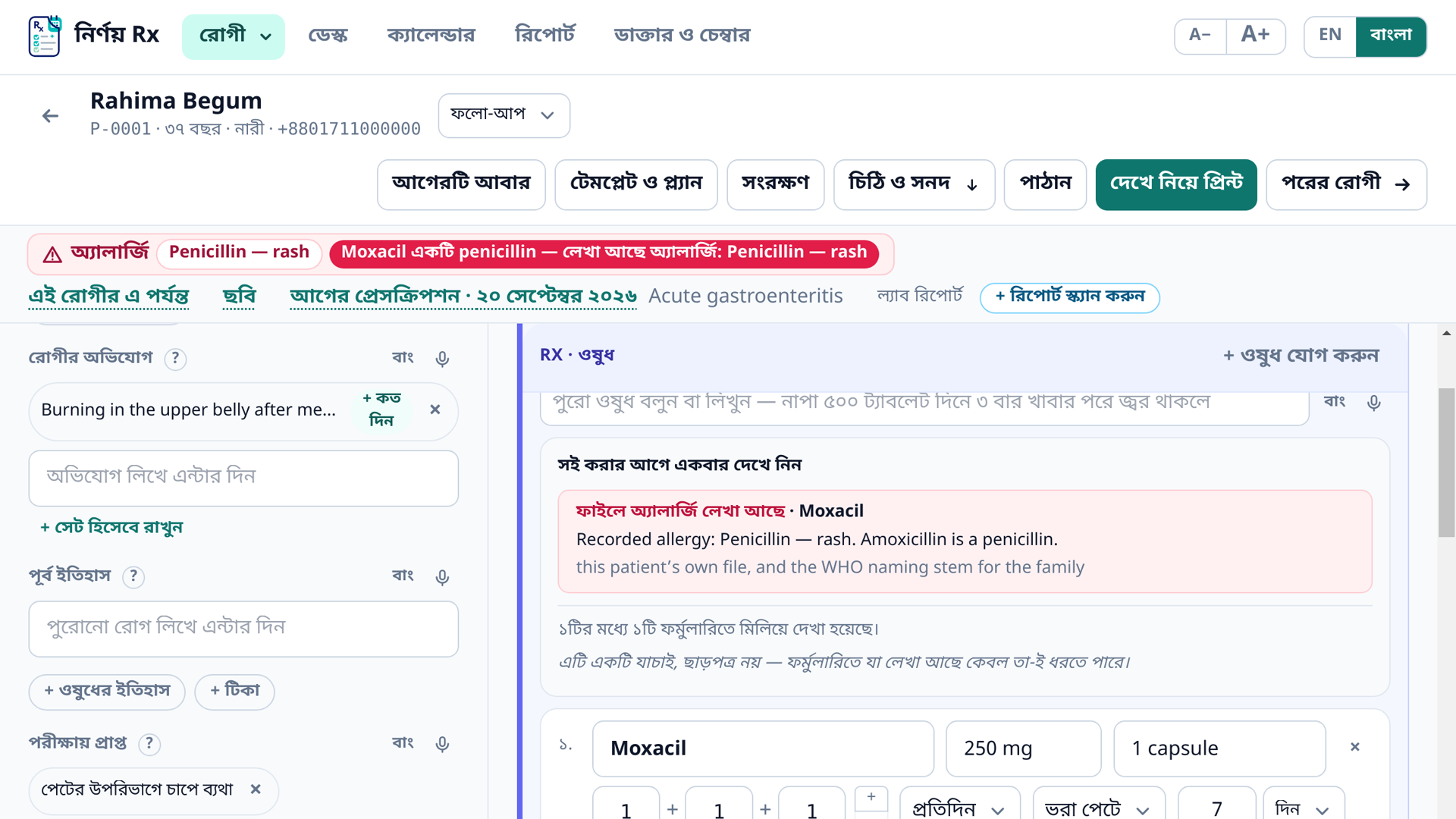1456x819 pixels.
Task: Open ডাক্তার ও চেম্বার menu
Action: [x=682, y=36]
